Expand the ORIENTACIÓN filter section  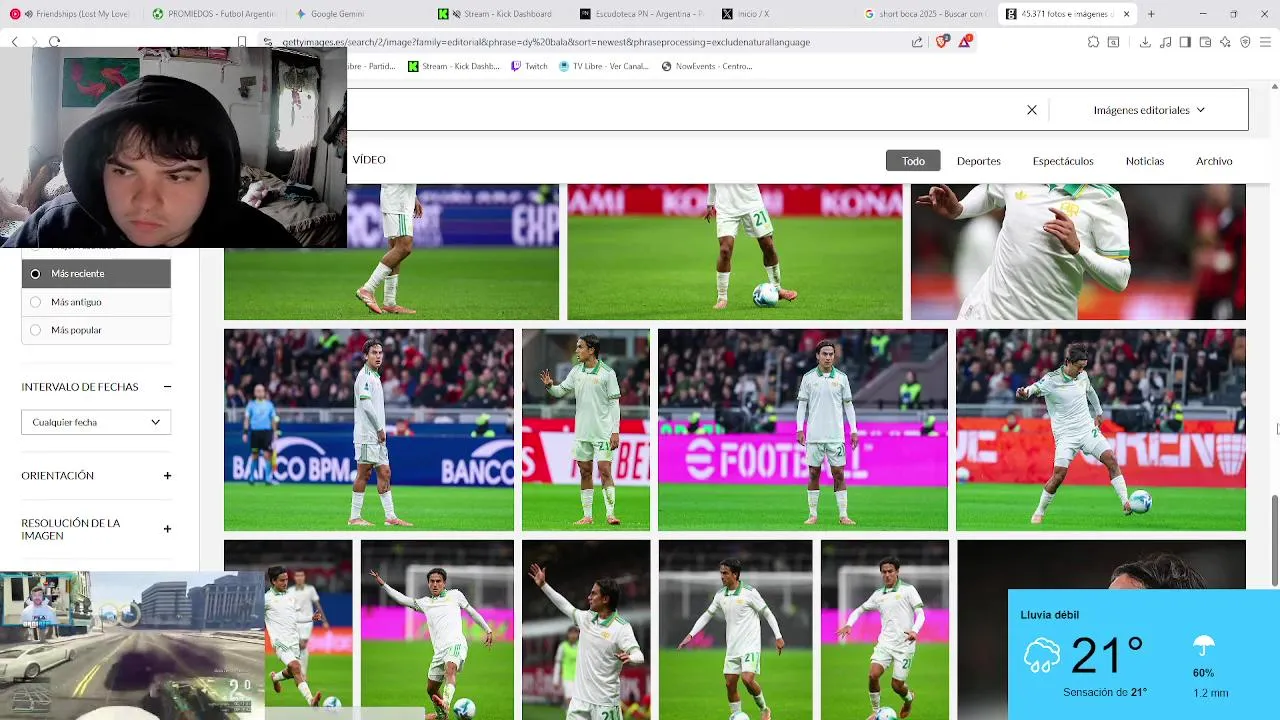tap(167, 476)
